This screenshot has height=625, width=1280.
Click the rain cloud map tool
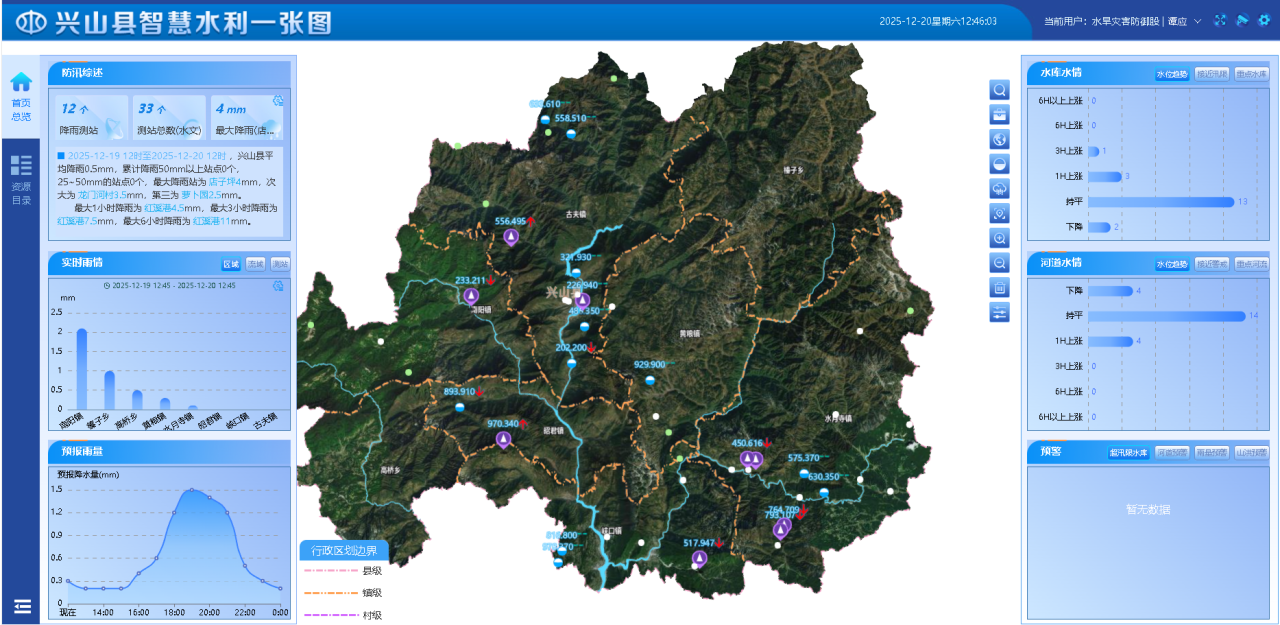pos(999,189)
